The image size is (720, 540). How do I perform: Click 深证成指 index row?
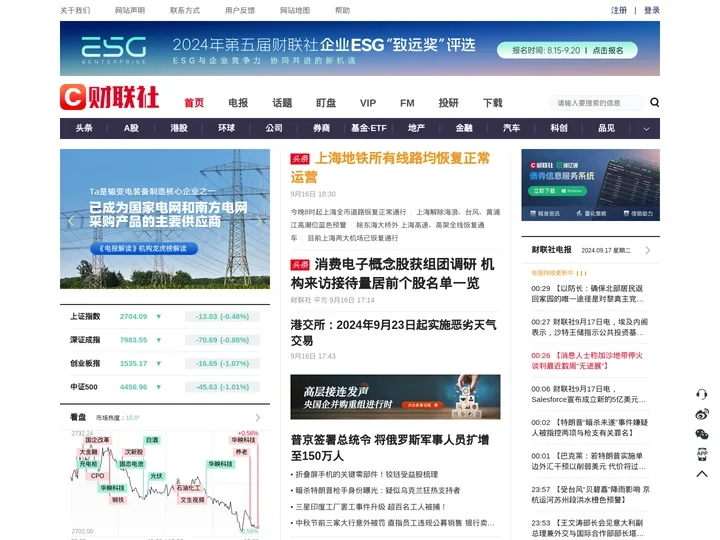point(165,340)
